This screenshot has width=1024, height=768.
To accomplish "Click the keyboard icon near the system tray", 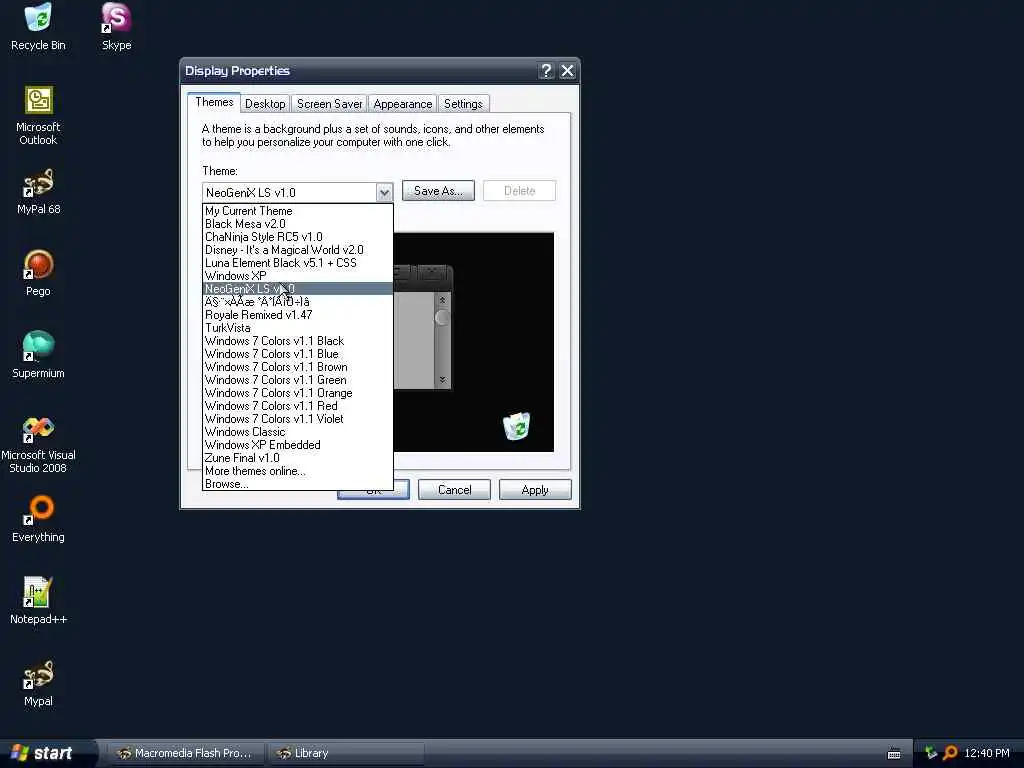I will click(x=894, y=754).
